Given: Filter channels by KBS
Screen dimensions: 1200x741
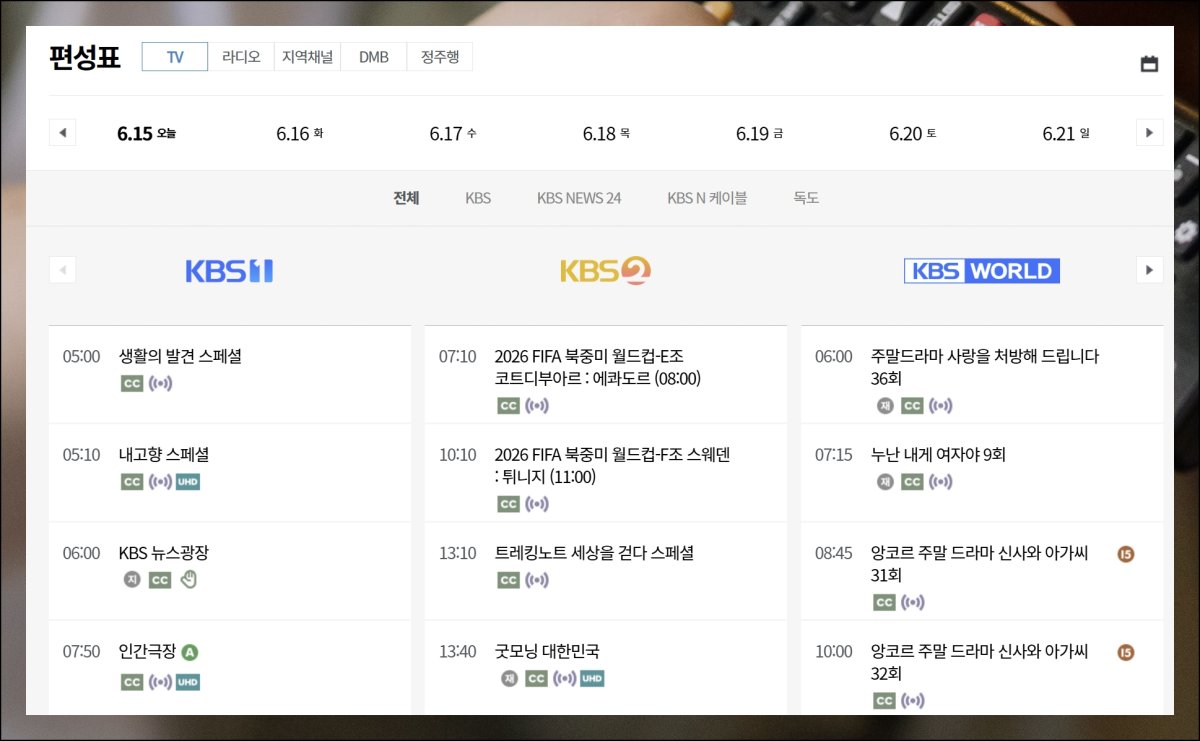Looking at the screenshot, I should [x=478, y=198].
